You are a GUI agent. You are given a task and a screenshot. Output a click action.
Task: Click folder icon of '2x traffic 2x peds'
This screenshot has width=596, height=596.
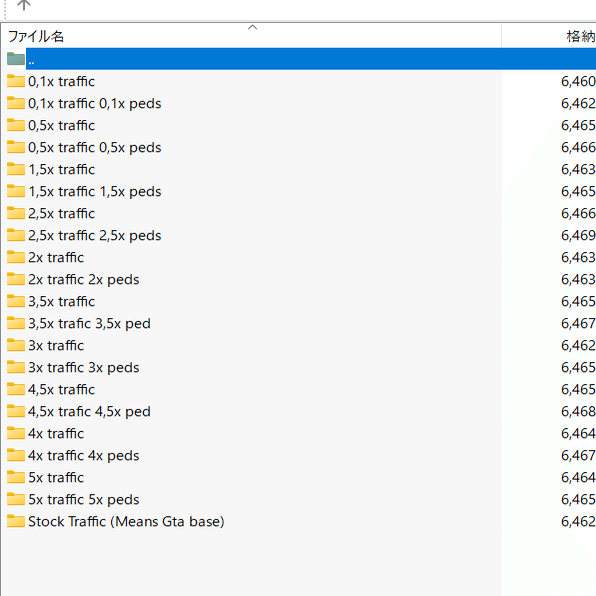click(16, 279)
